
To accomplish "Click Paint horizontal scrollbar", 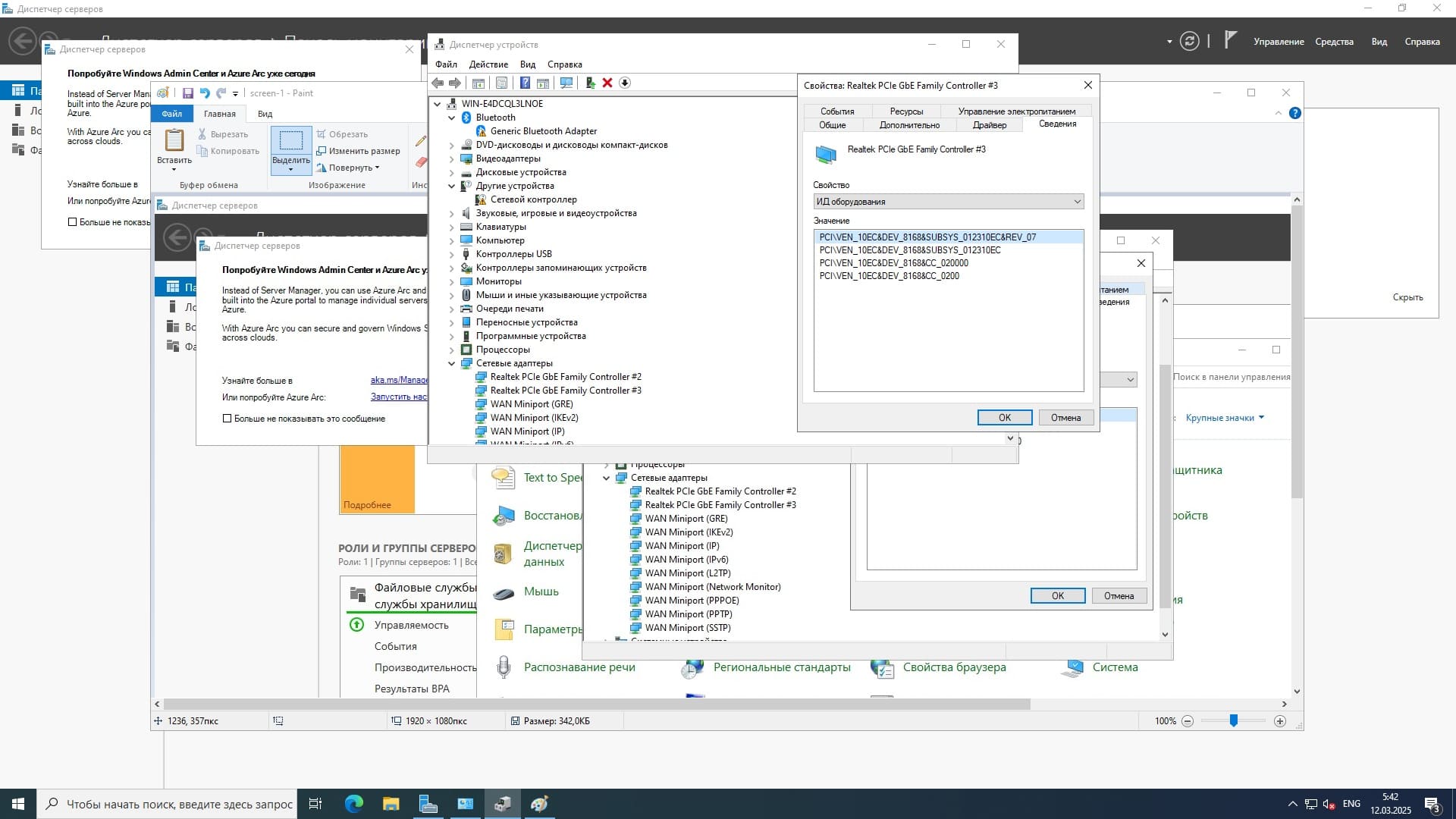I will 597,704.
